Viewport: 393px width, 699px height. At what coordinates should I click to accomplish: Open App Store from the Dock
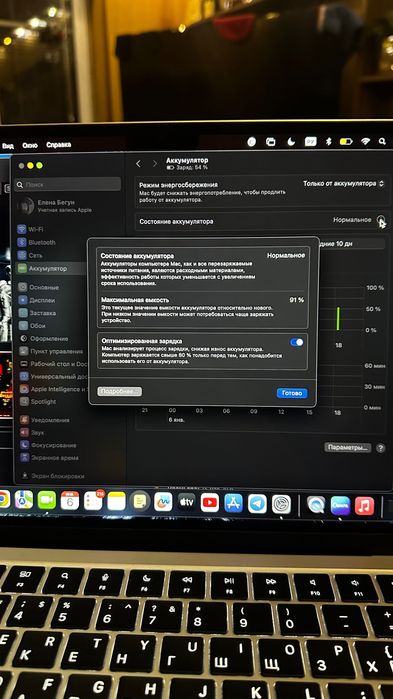[233, 503]
